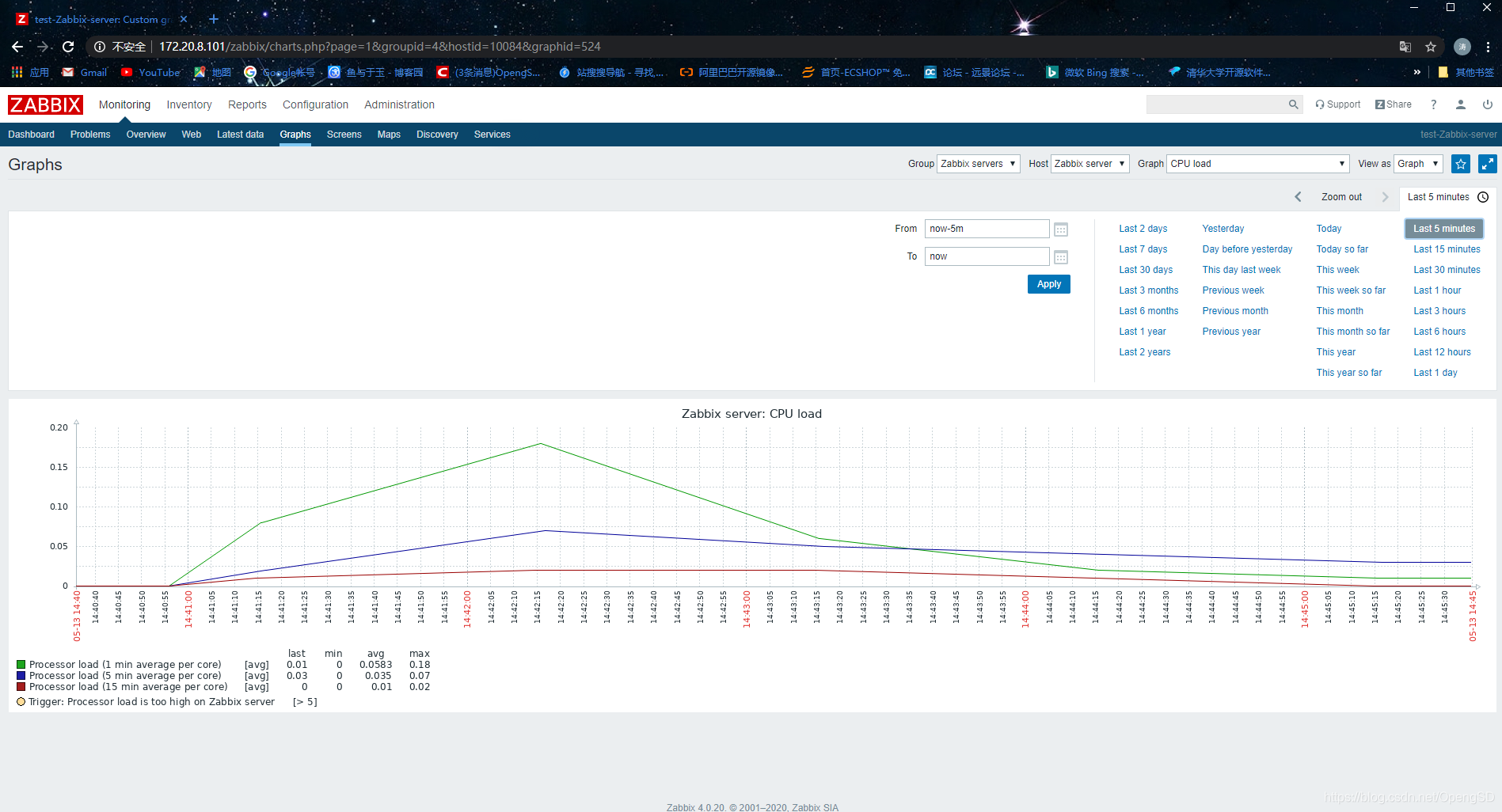
Task: Open YouTube bookmark
Action: [x=150, y=72]
